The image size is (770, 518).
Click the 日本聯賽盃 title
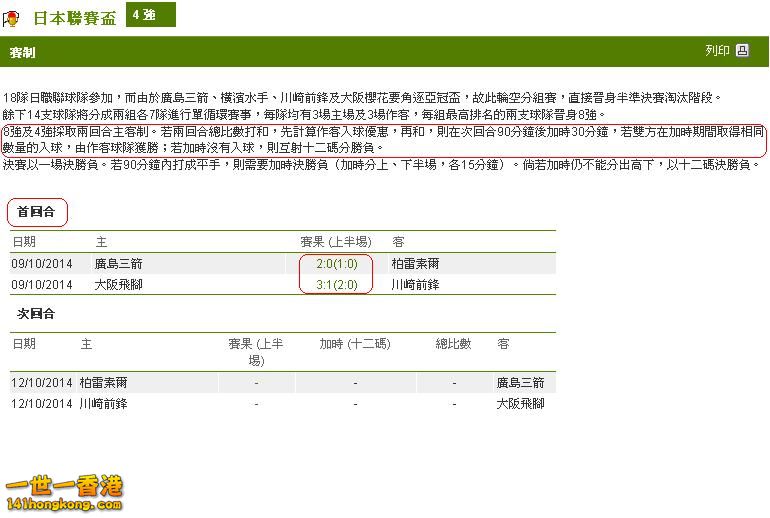pyautogui.click(x=75, y=18)
